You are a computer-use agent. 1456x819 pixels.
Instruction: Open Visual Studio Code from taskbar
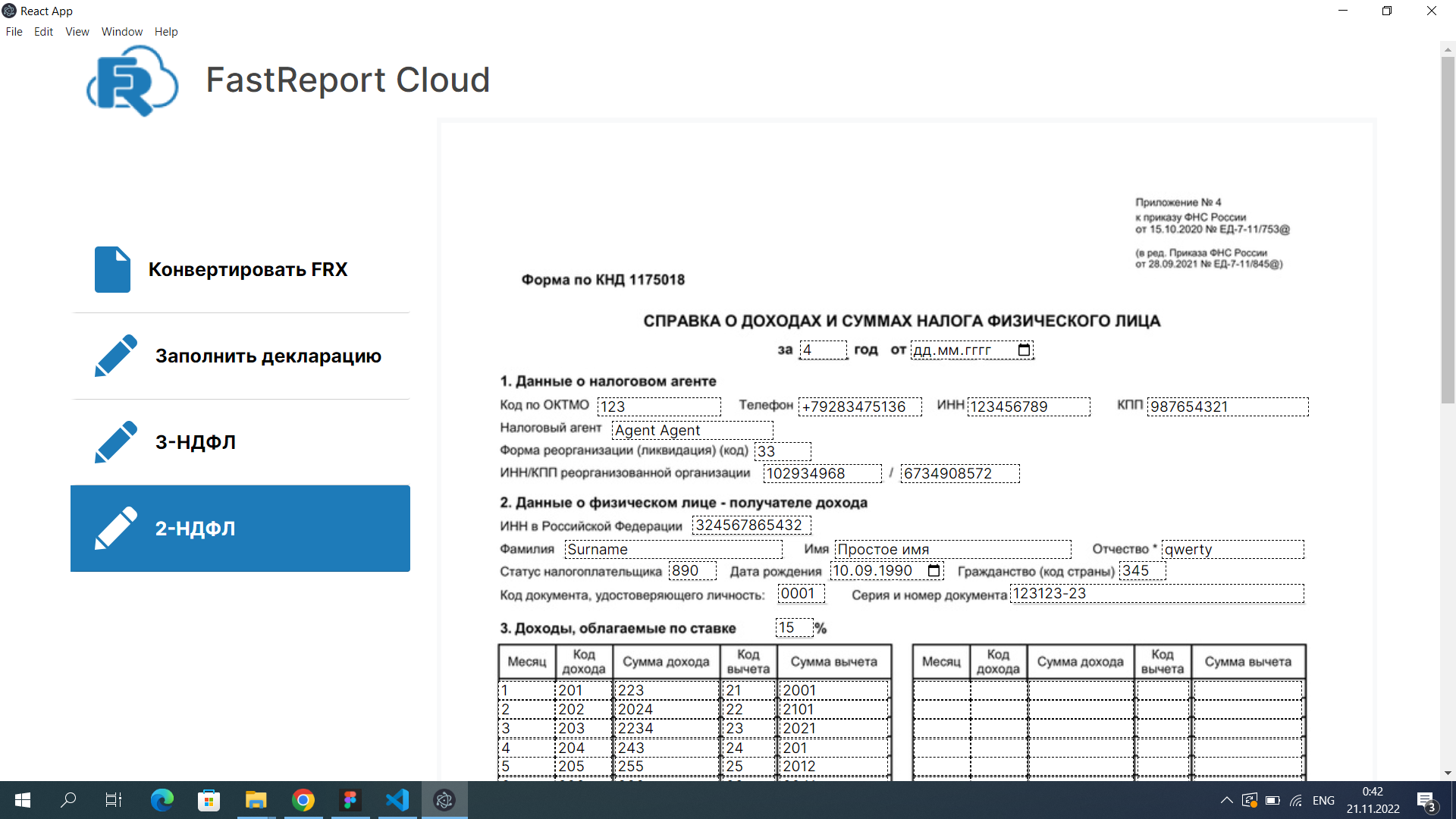397,800
